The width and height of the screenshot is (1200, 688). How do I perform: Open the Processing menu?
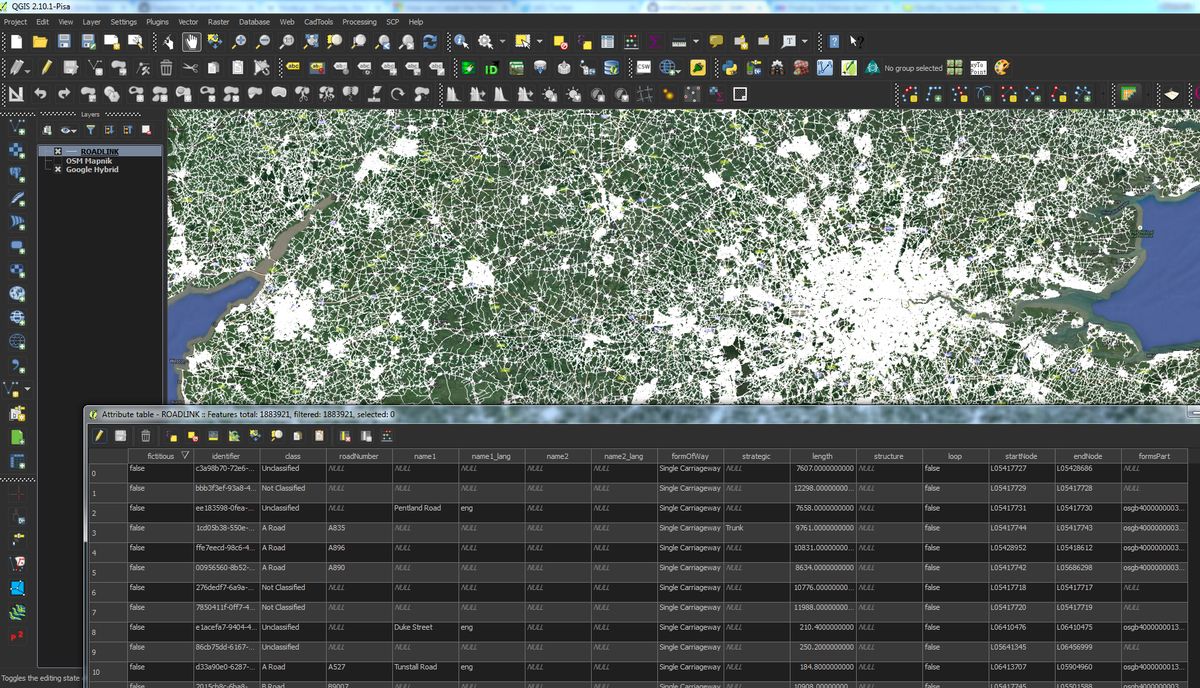359,21
